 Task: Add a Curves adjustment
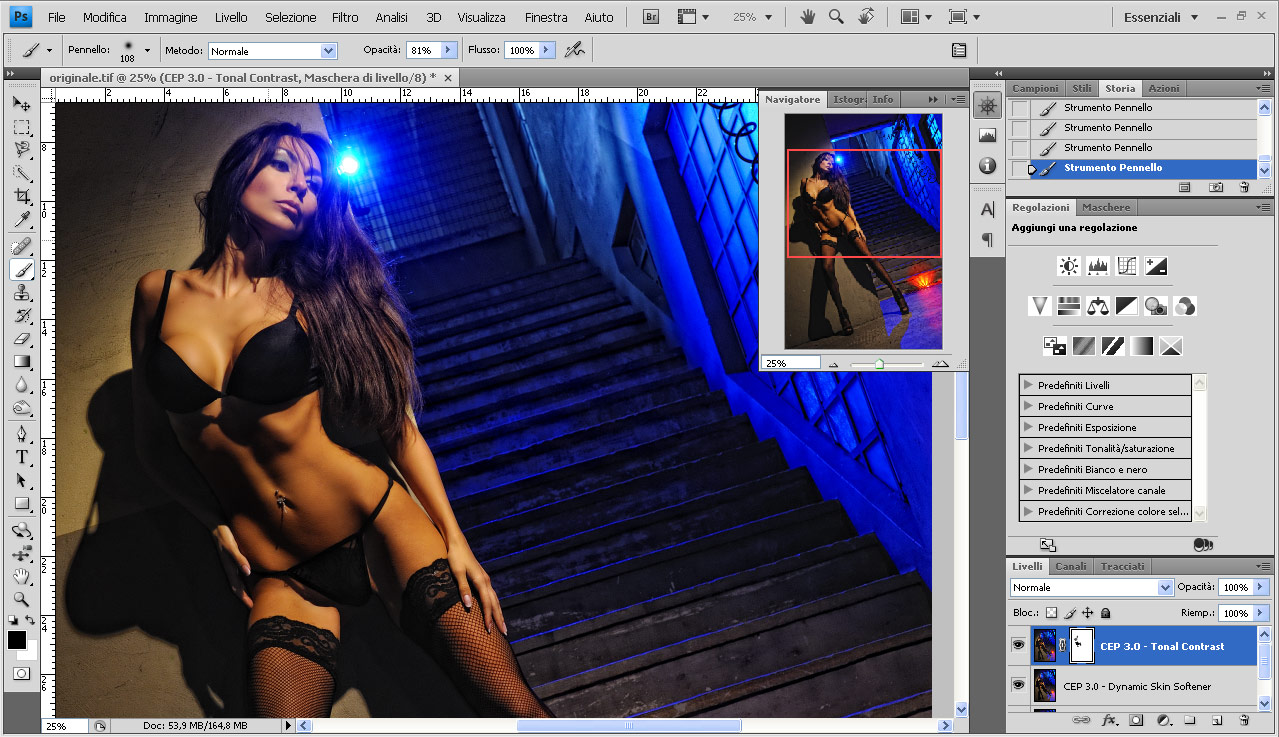coord(1127,266)
